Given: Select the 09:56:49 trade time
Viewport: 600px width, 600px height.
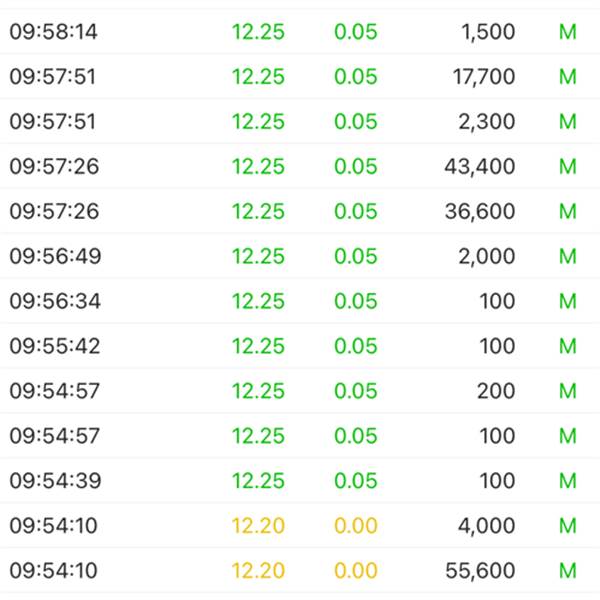Looking at the screenshot, I should (54, 257).
